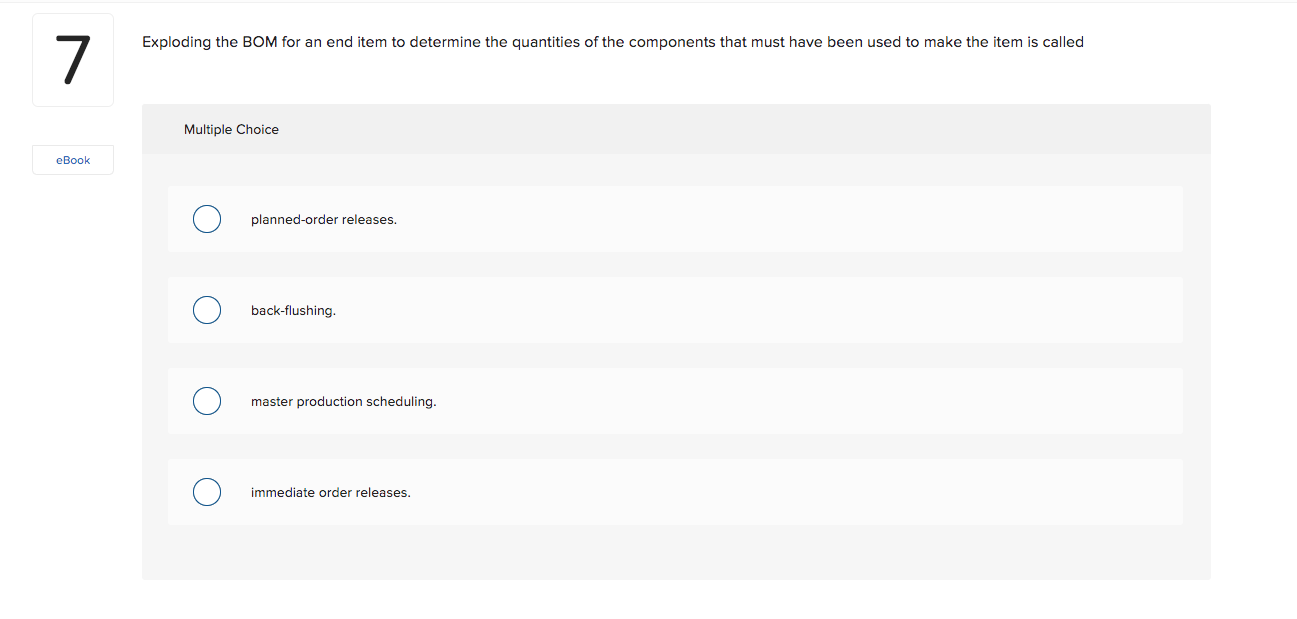1297x619 pixels.
Task: Click the Multiple Choice header label
Action: coord(231,129)
